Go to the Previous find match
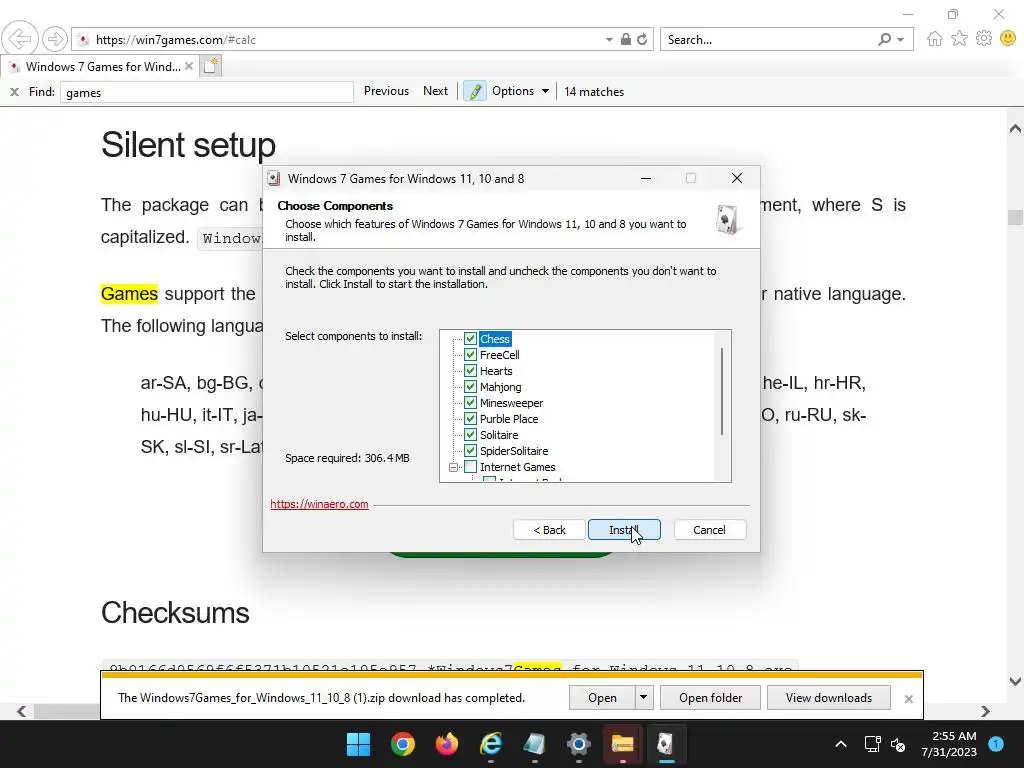Screen dimensions: 1024x768 pos(386,91)
